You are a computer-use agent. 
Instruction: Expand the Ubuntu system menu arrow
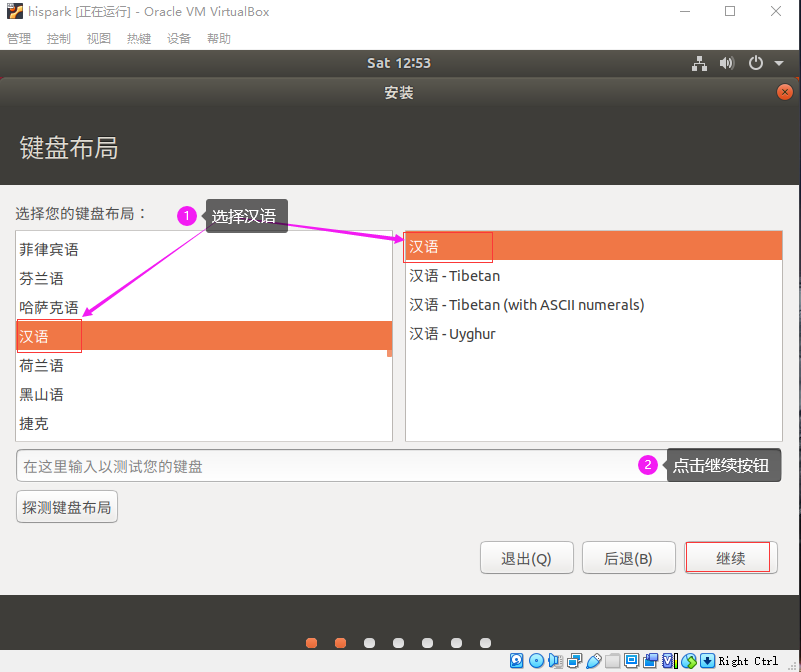click(779, 63)
